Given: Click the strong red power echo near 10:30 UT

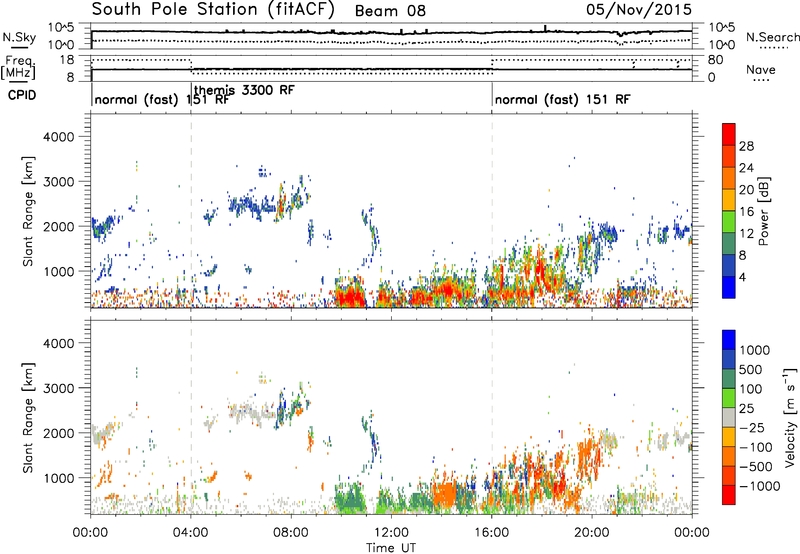Looking at the screenshot, I should tap(349, 296).
